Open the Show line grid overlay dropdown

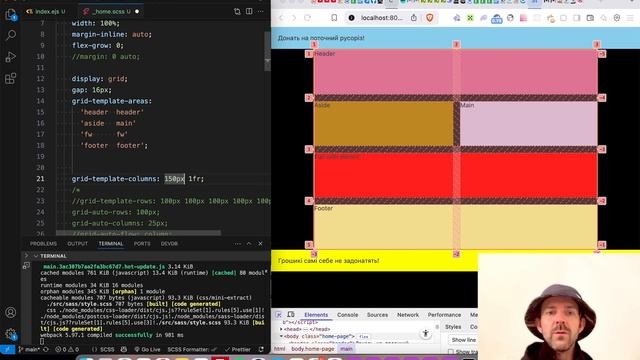464,340
